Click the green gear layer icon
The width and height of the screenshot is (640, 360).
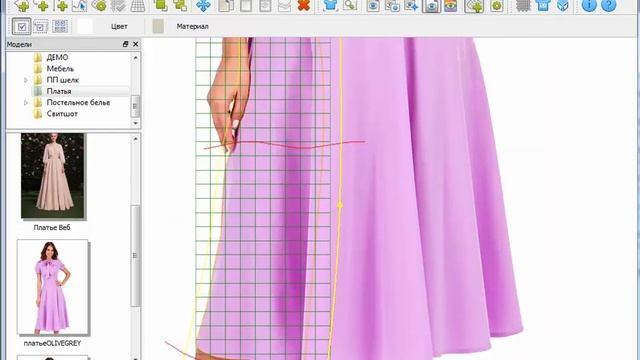click(99, 5)
